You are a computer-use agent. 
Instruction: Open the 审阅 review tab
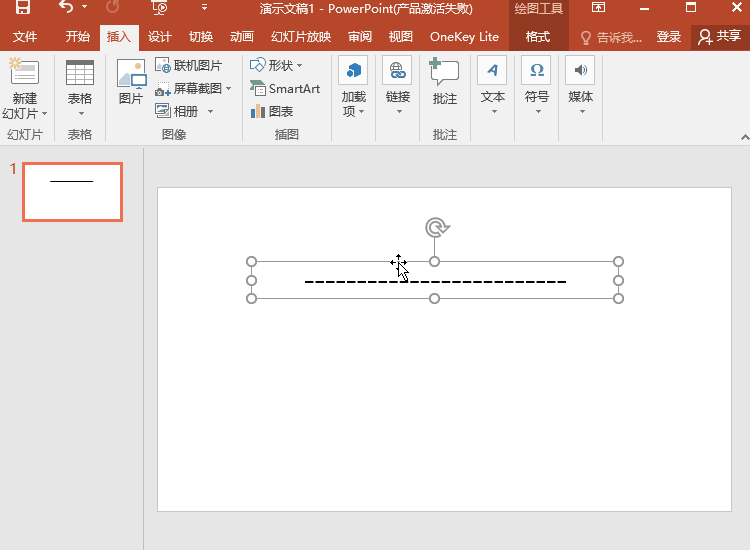pos(360,37)
